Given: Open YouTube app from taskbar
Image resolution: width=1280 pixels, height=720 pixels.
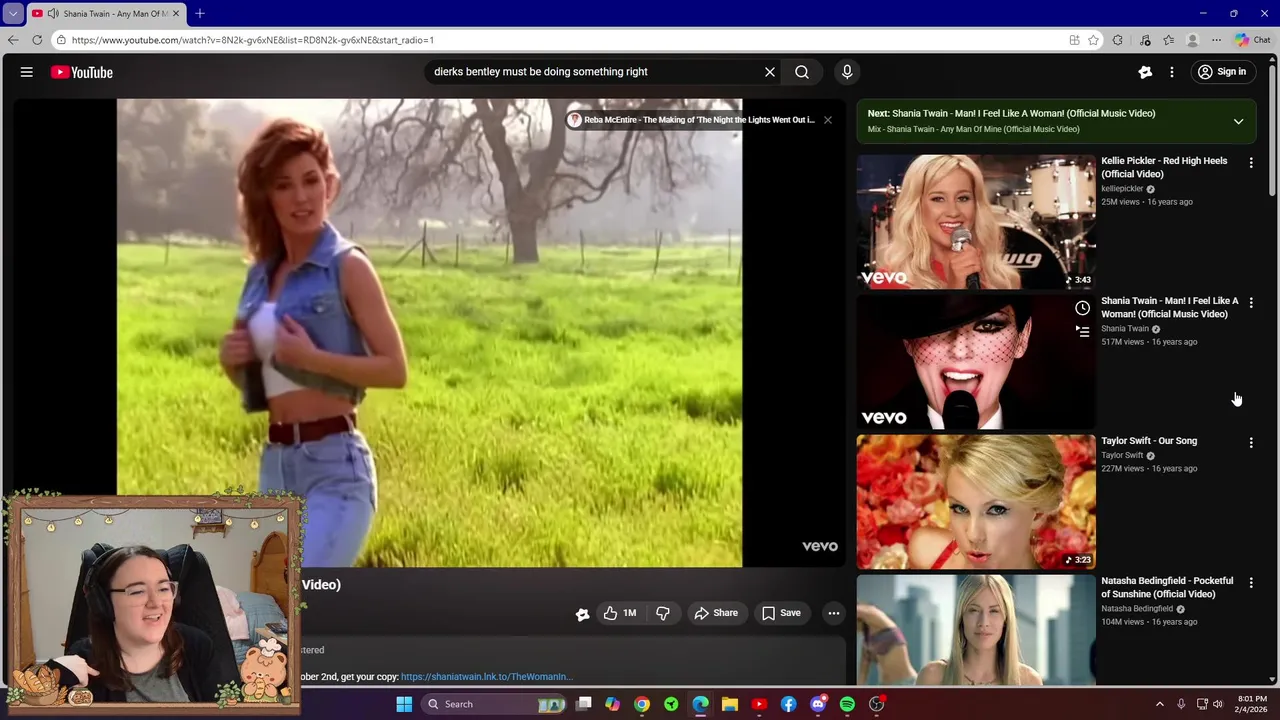Looking at the screenshot, I should tap(759, 704).
